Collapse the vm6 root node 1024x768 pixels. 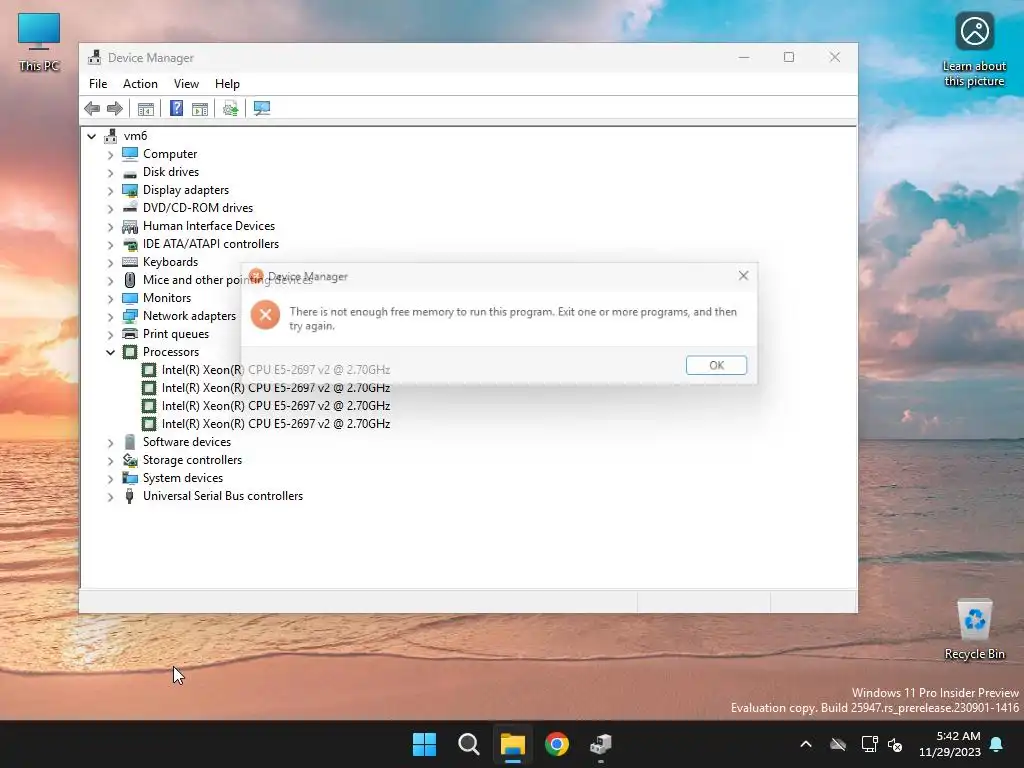(x=91, y=136)
